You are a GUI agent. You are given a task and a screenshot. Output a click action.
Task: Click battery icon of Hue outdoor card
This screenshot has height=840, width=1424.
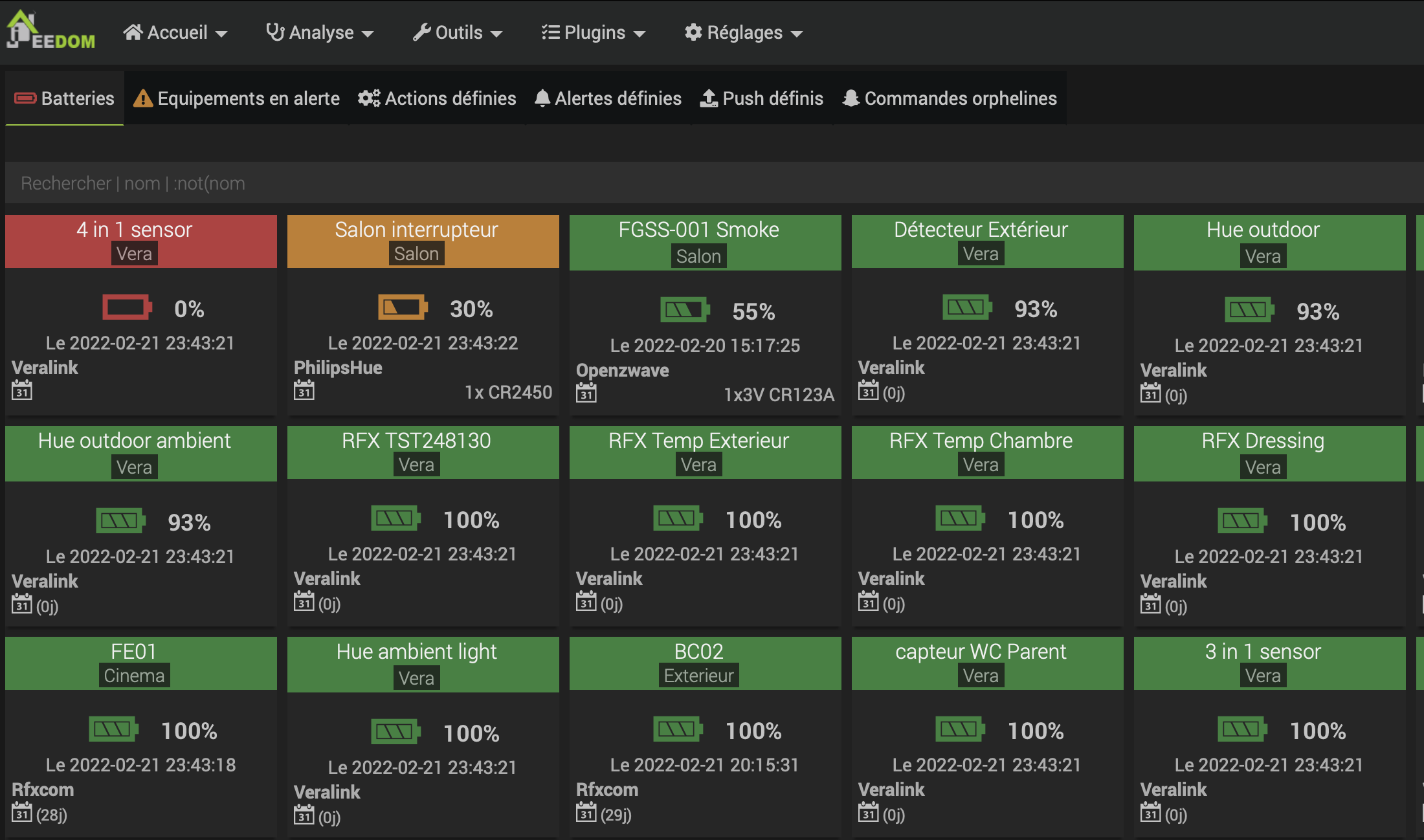[x=1249, y=310]
